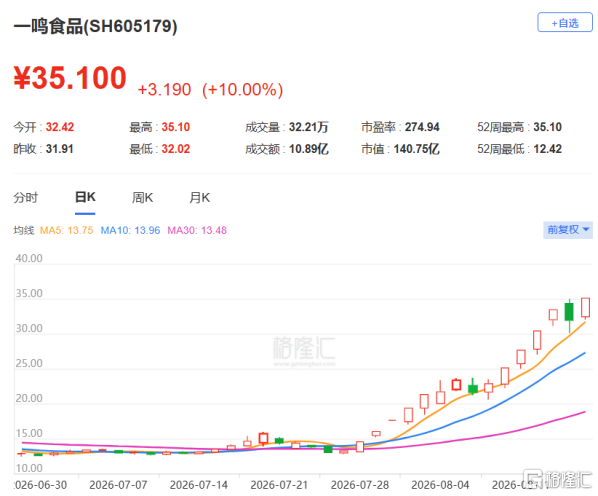The width and height of the screenshot is (598, 496).
Task: Click the 15.00 y-axis label
Action: click(29, 433)
